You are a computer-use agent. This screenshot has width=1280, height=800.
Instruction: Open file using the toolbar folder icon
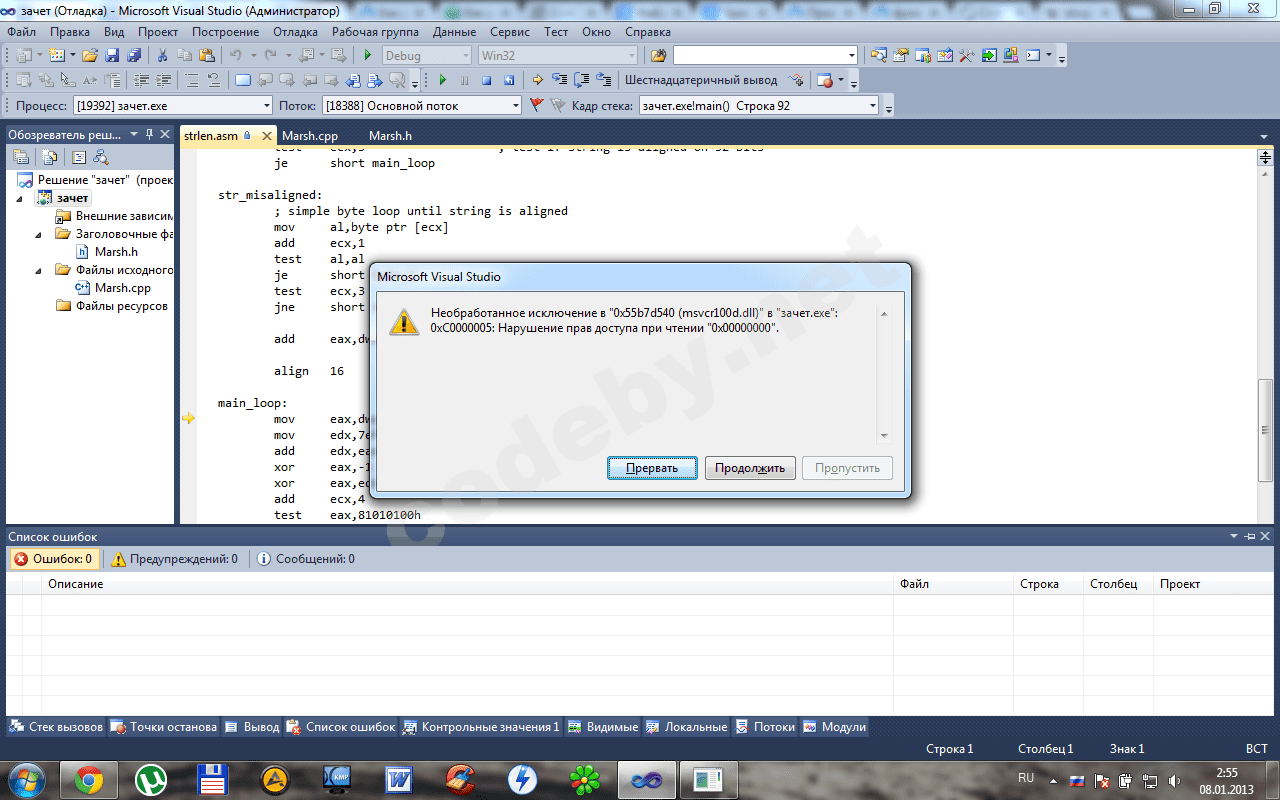click(90, 56)
